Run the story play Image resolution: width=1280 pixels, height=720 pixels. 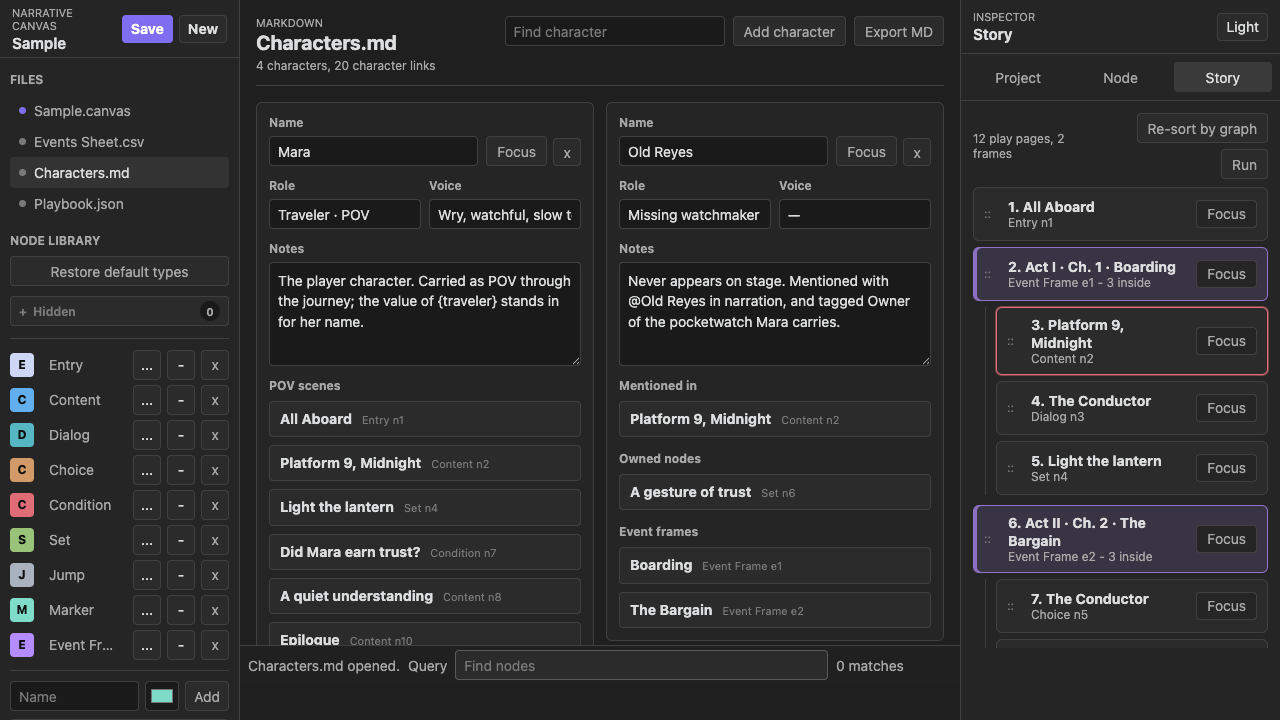(1244, 165)
